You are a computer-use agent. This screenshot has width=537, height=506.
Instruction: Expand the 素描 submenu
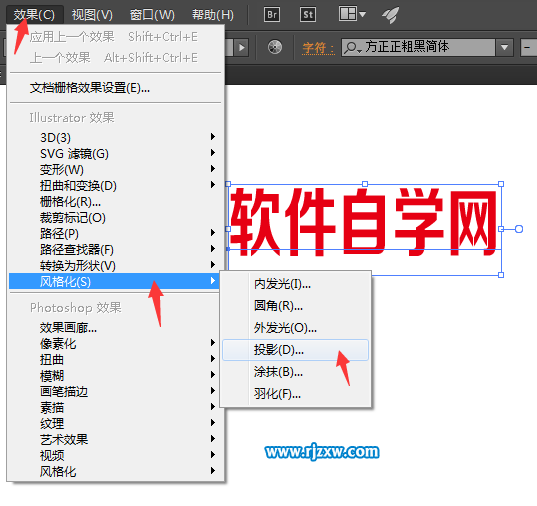115,408
